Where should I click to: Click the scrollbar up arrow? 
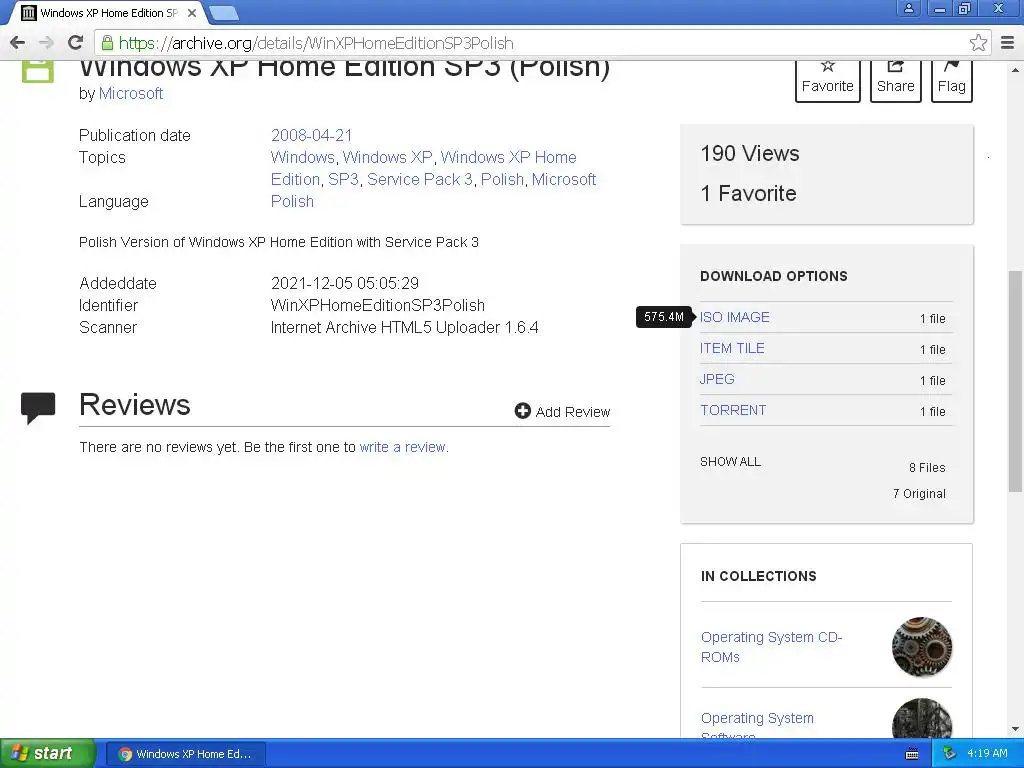click(1015, 69)
